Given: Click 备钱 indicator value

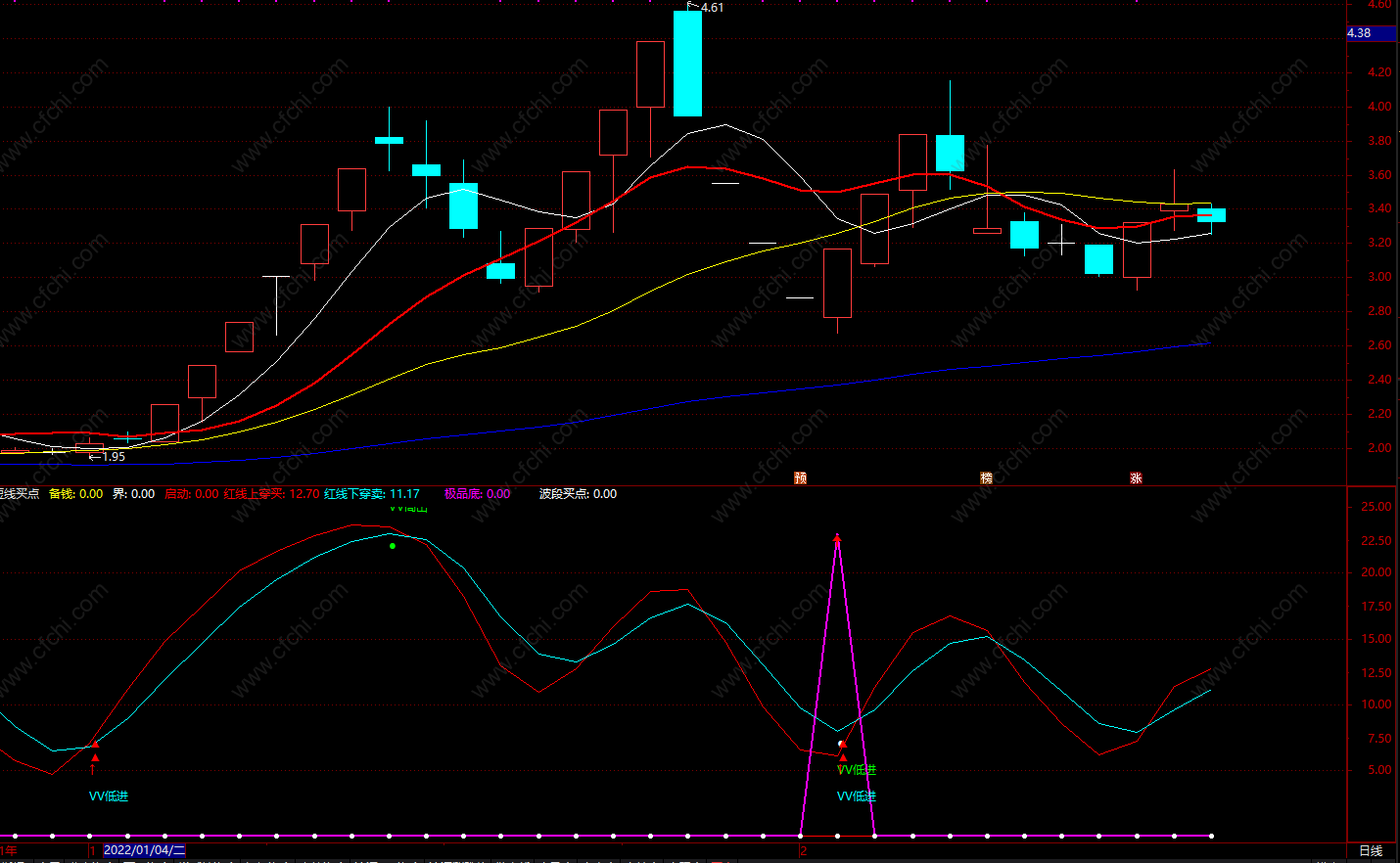Looking at the screenshot, I should 75,494.
